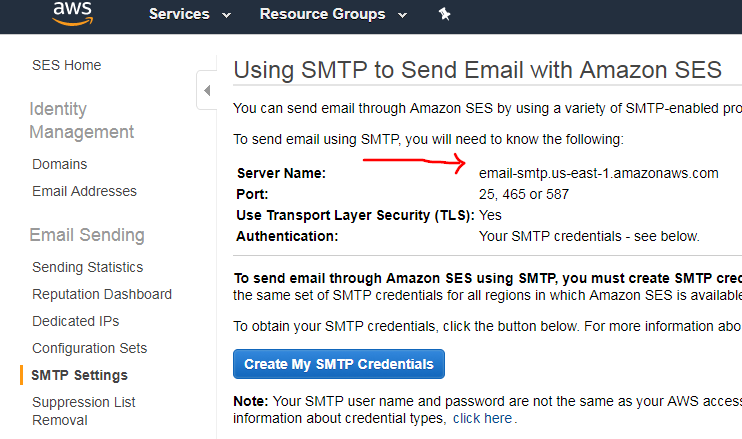Open the Services dropdown menu

click(x=190, y=14)
